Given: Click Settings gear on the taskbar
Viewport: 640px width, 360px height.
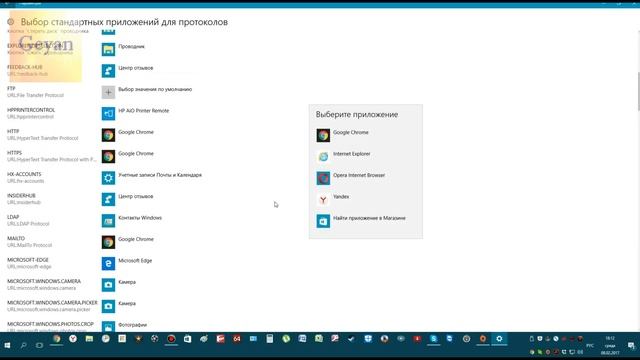Looking at the screenshot, I should [499, 339].
